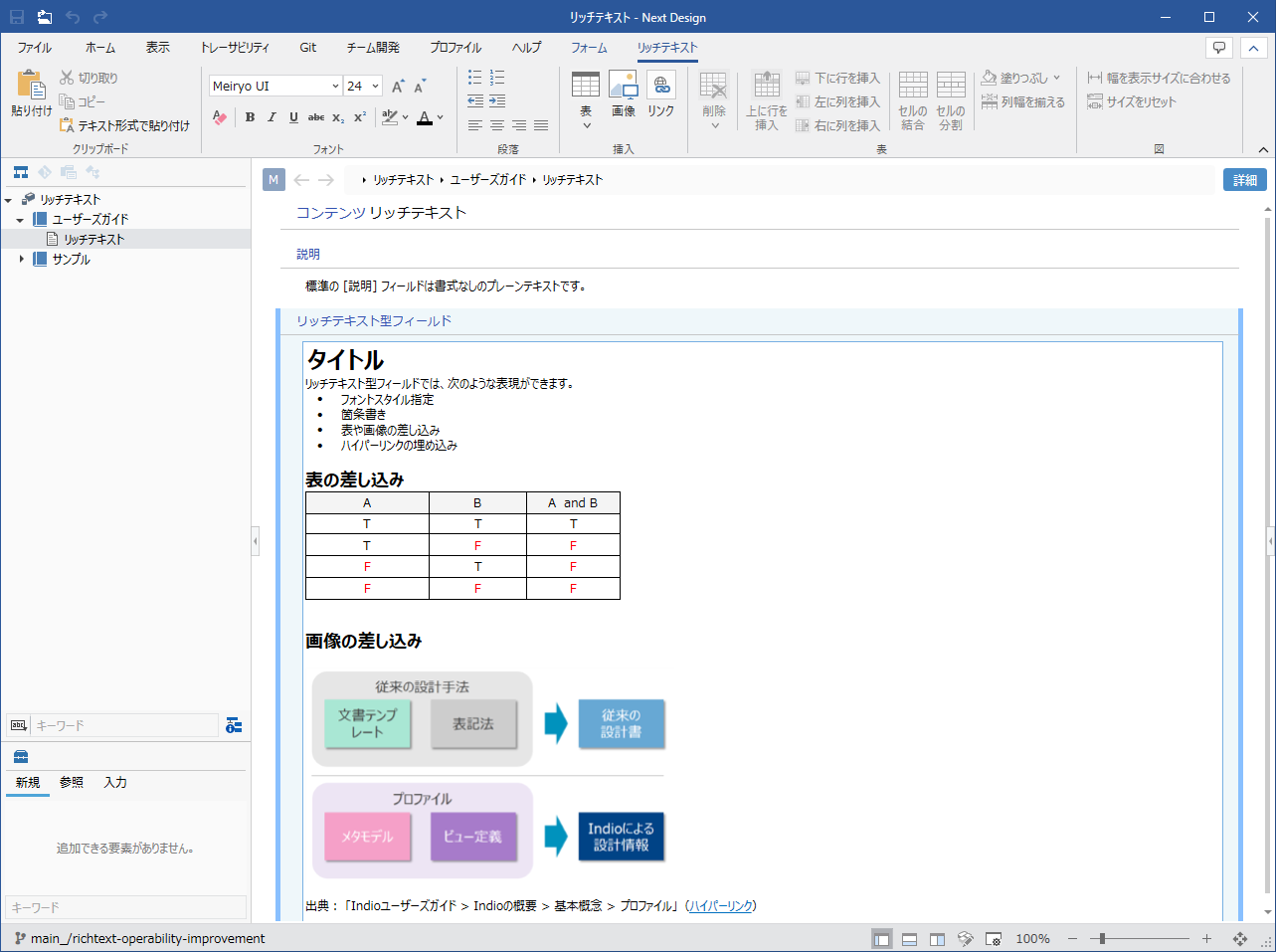Save the project using the floppy icon
The image size is (1276, 952).
coord(17,17)
